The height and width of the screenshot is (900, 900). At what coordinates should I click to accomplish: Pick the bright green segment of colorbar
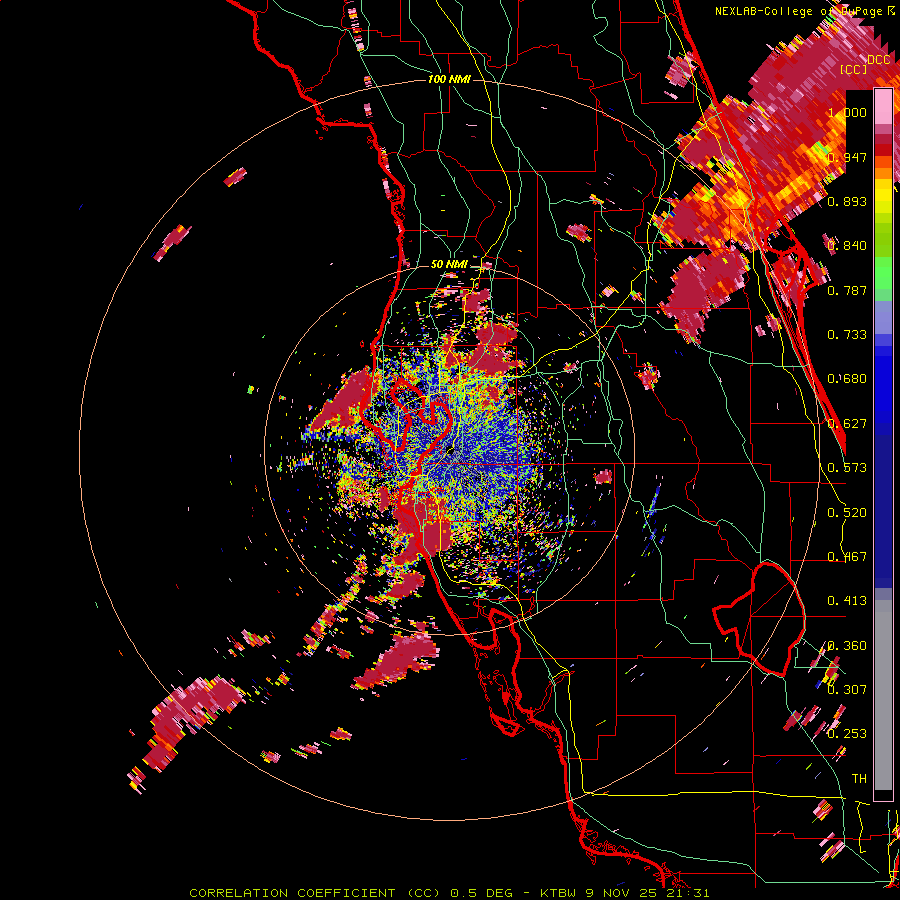[883, 274]
